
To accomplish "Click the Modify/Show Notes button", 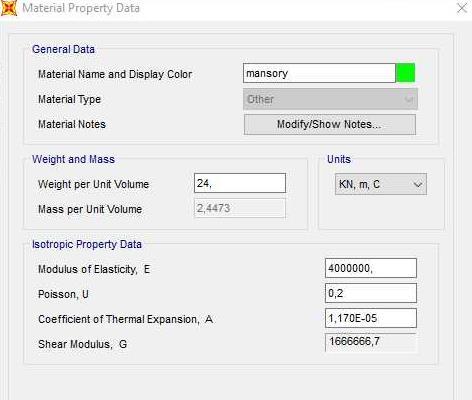I will (330, 124).
